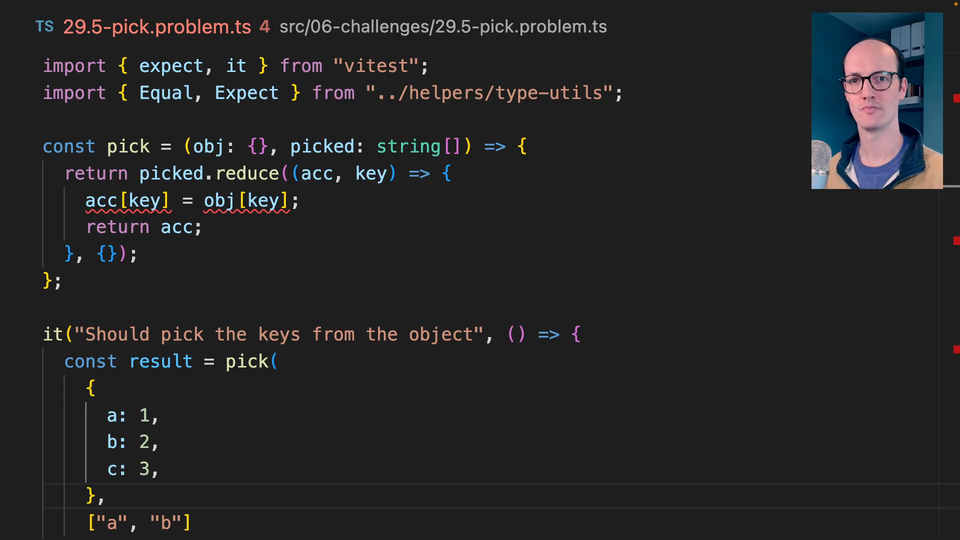This screenshot has height=540, width=960.
Task: Place cursor on the Equal import
Action: click(x=166, y=93)
